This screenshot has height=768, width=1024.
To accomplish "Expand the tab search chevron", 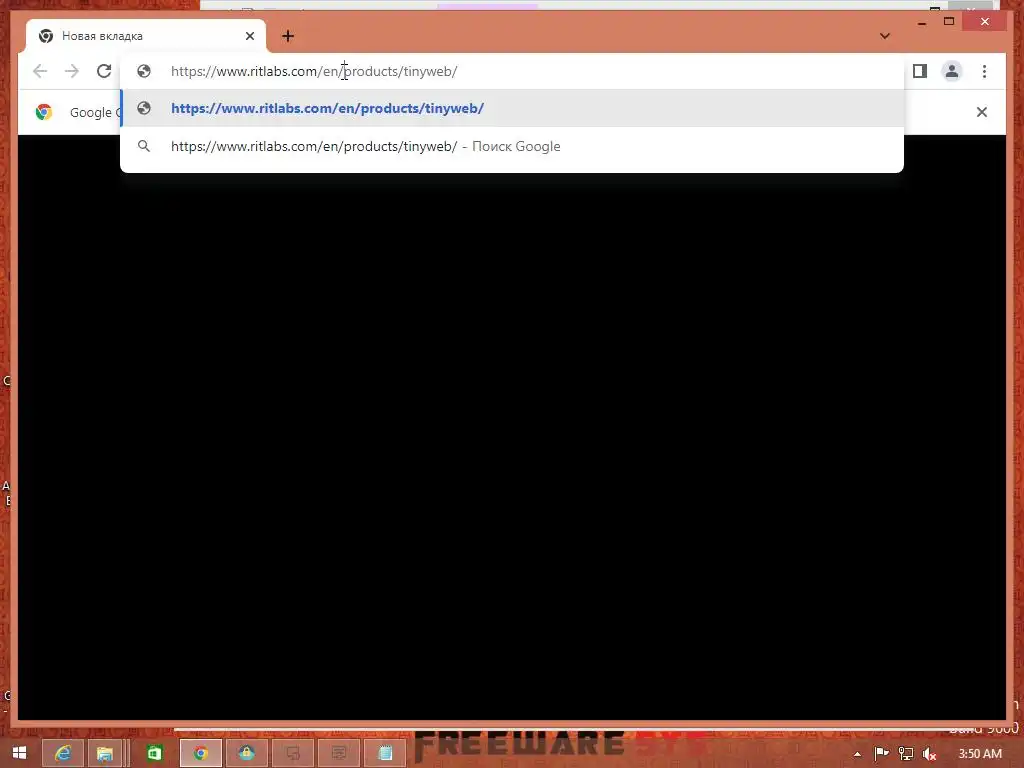I will (x=885, y=36).
